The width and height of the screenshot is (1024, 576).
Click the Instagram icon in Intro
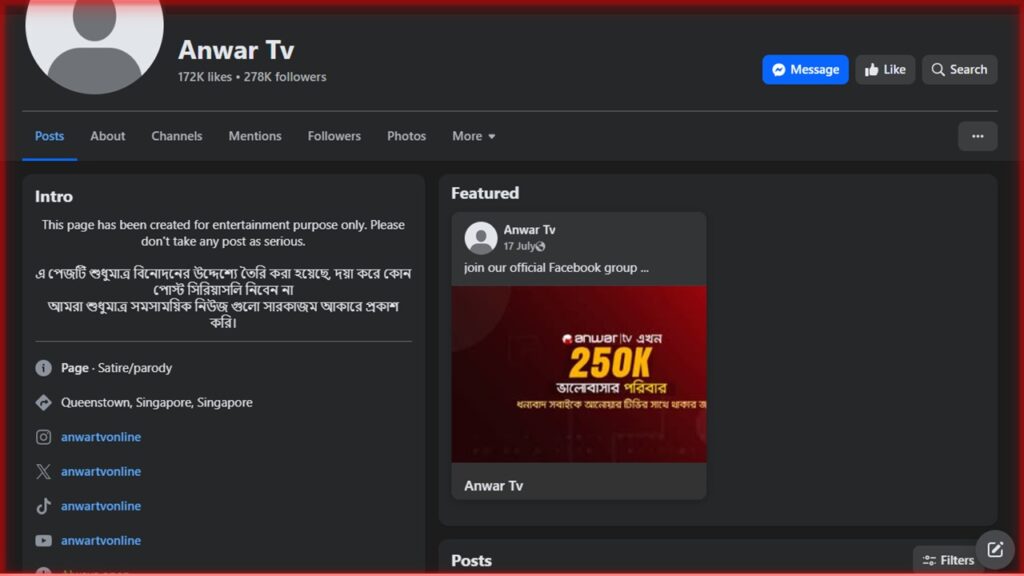click(44, 438)
